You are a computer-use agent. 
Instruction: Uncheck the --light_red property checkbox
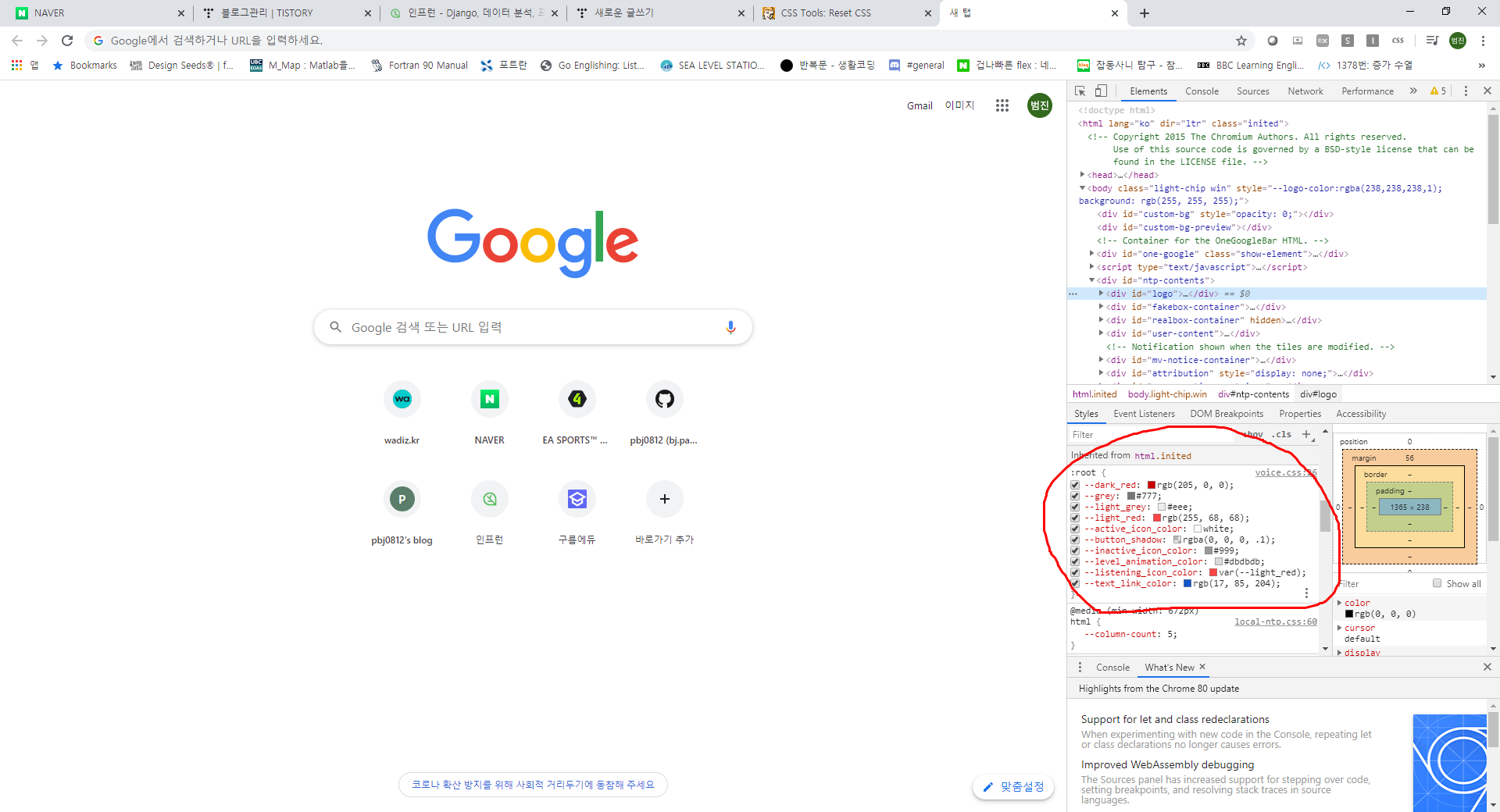(1075, 518)
